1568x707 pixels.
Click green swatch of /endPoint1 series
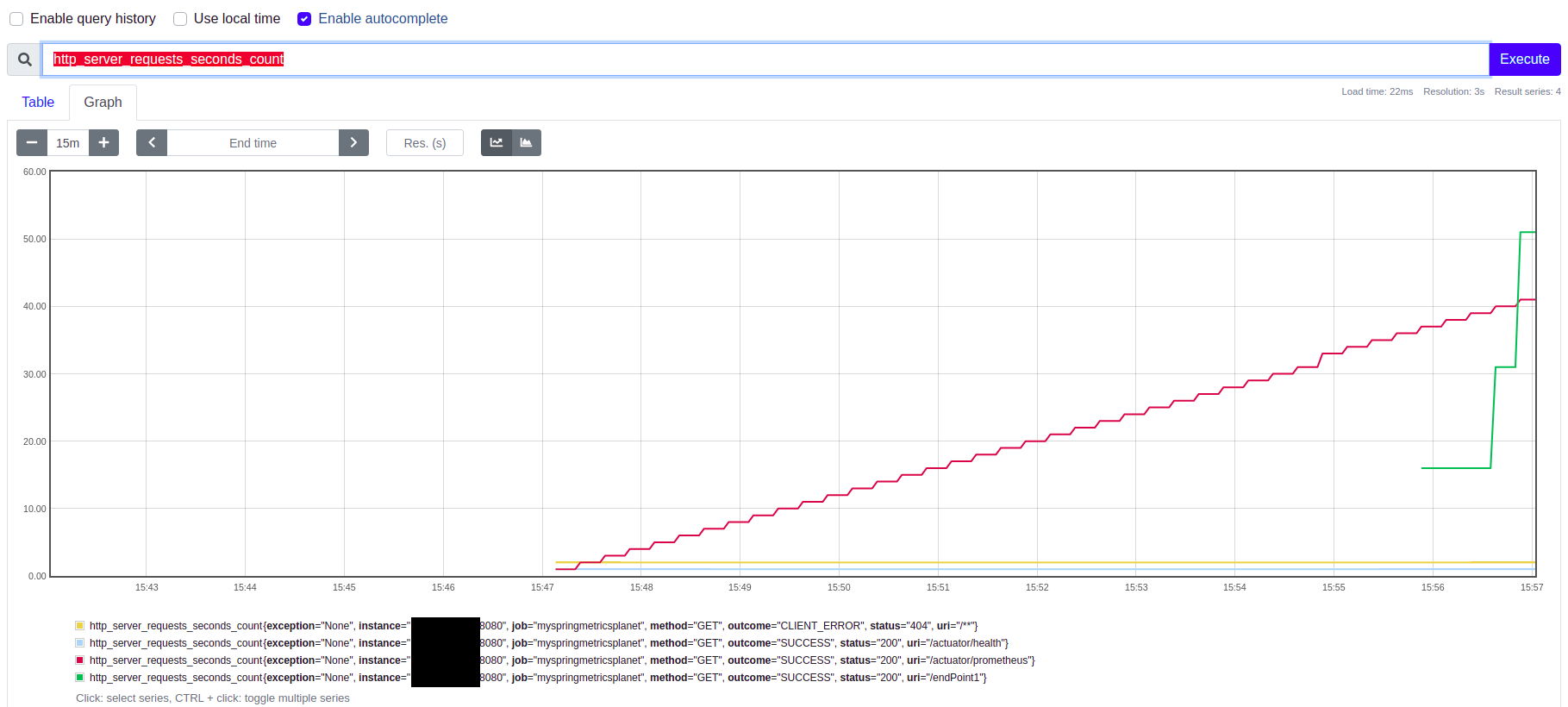(80, 678)
